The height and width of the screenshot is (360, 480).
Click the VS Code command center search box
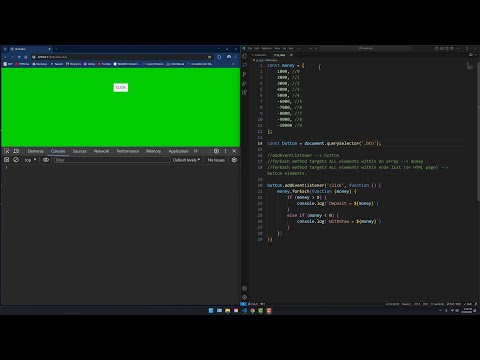[366, 48]
